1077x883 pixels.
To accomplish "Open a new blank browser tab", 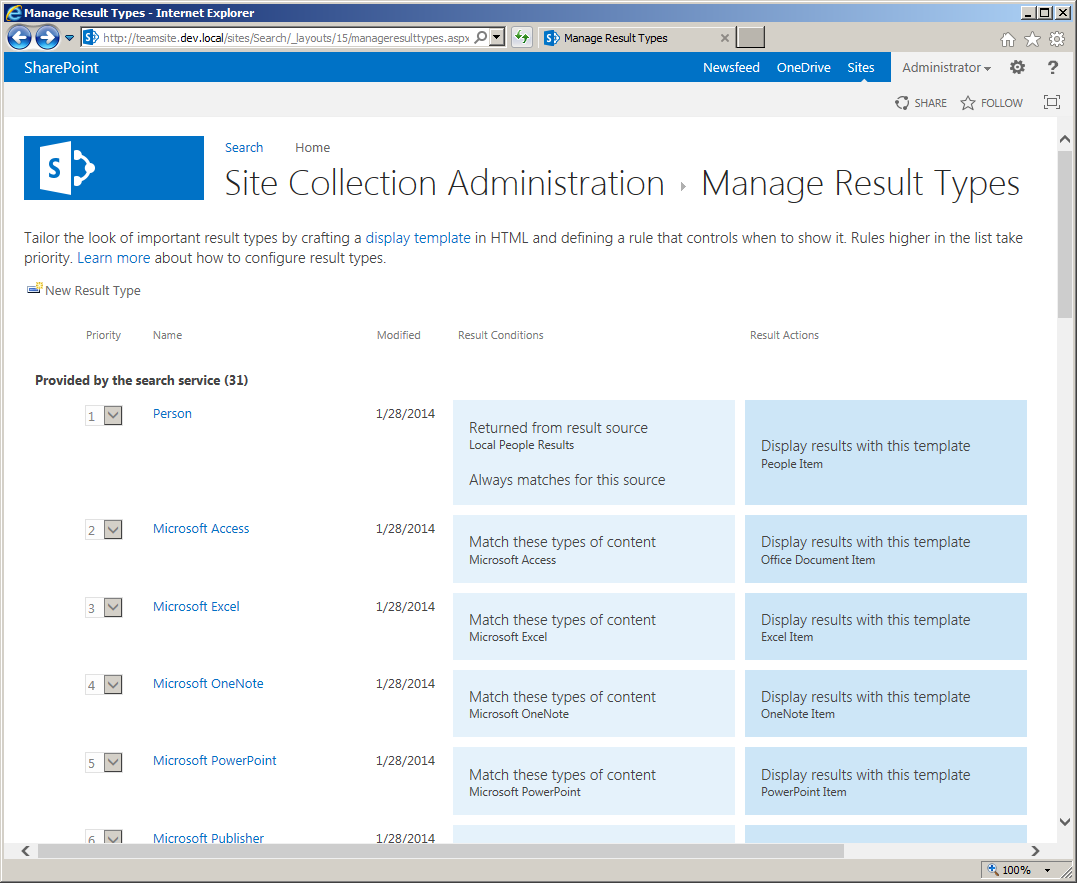I will [x=750, y=38].
